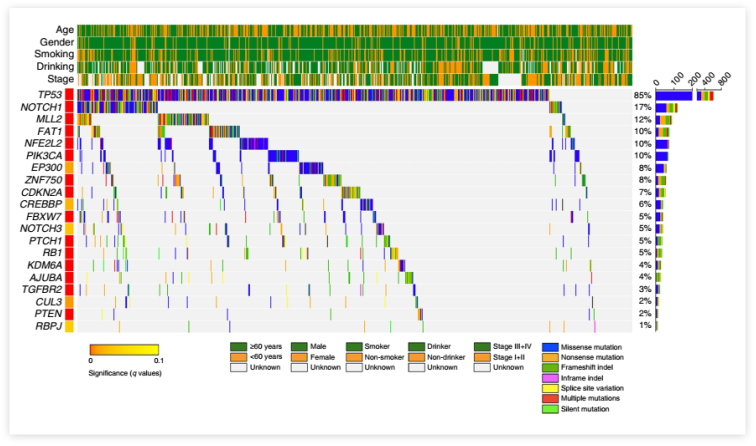Click the Significance q values gradient bar
756x446 pixels.
point(124,349)
